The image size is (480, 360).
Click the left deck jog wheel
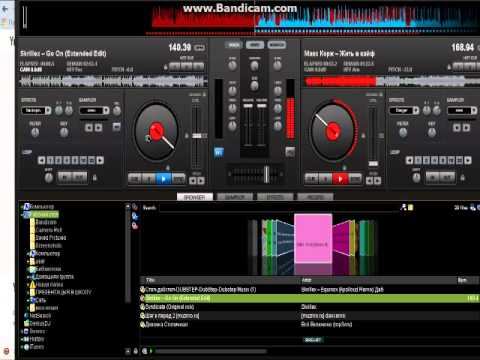pos(156,132)
